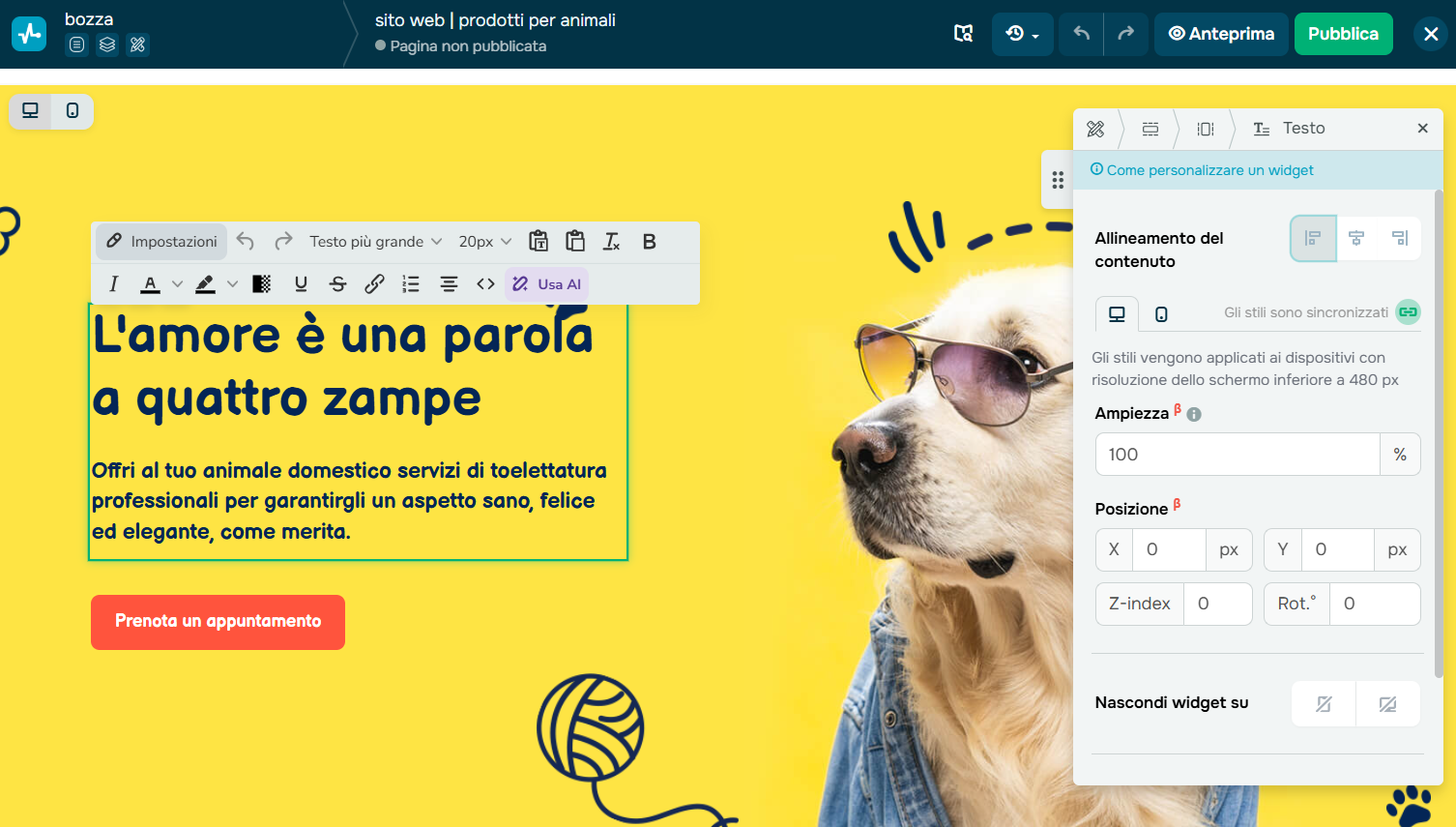Open the layers icon under bozza
1456x827 pixels.
pos(106,44)
